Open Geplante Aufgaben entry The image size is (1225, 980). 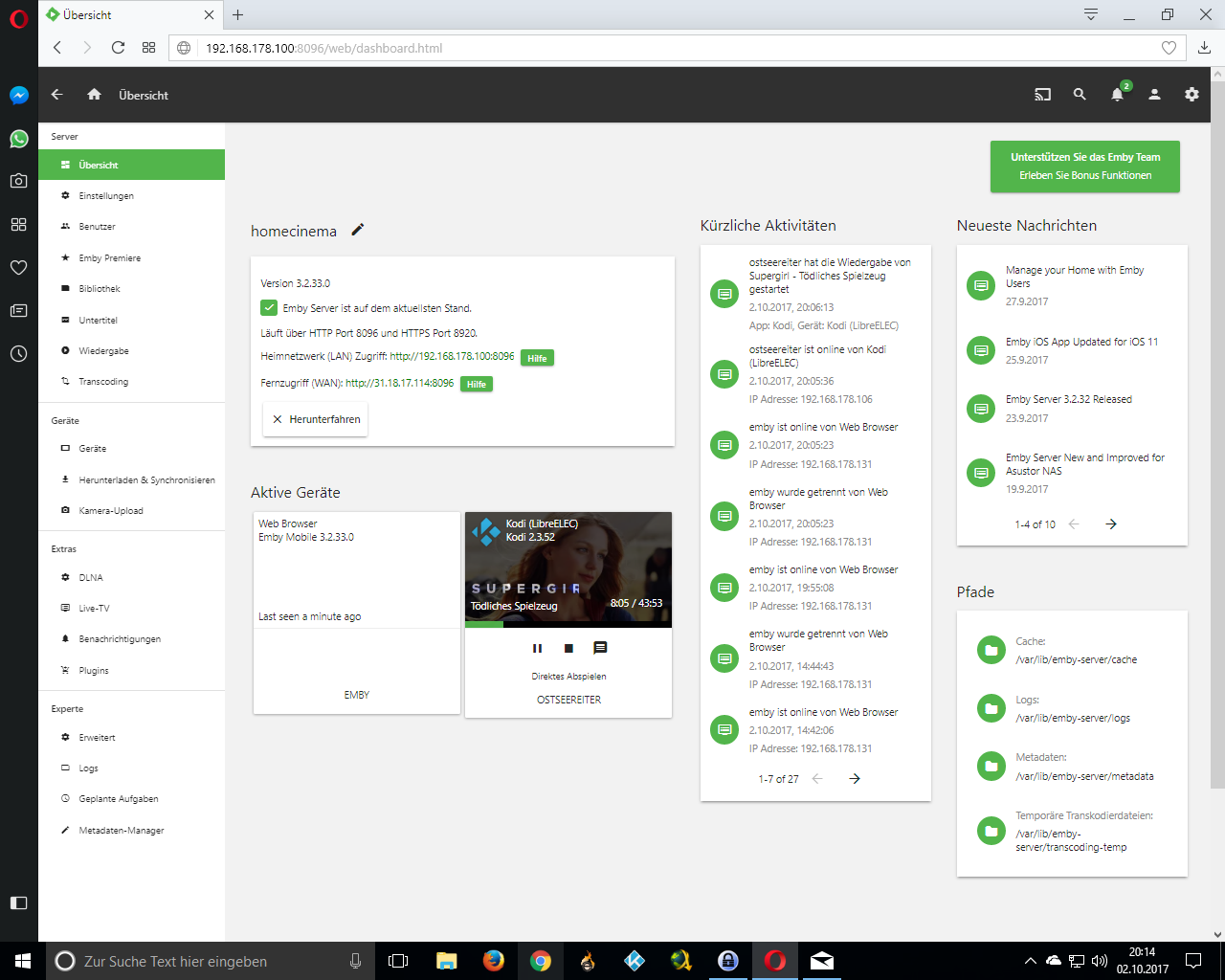coord(131,799)
